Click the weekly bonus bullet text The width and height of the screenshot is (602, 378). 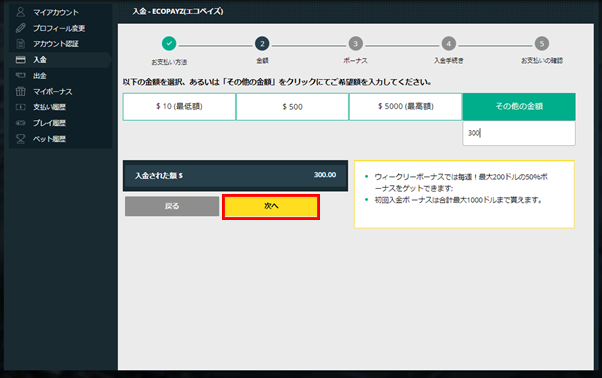tap(461, 182)
